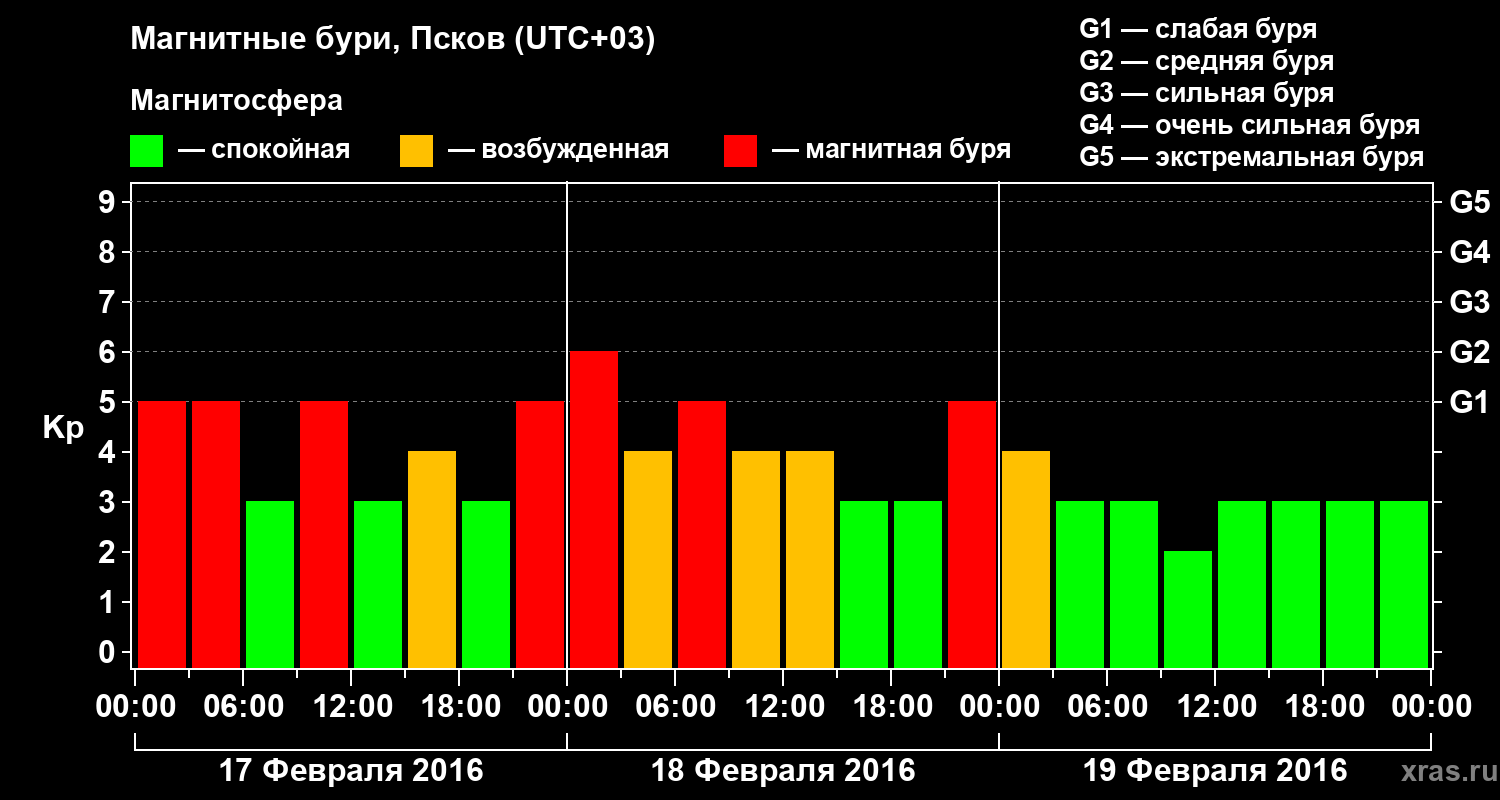Click the Kp 6 red bar on 18 February
Viewport: 1500px width, 800px height.
[x=594, y=510]
